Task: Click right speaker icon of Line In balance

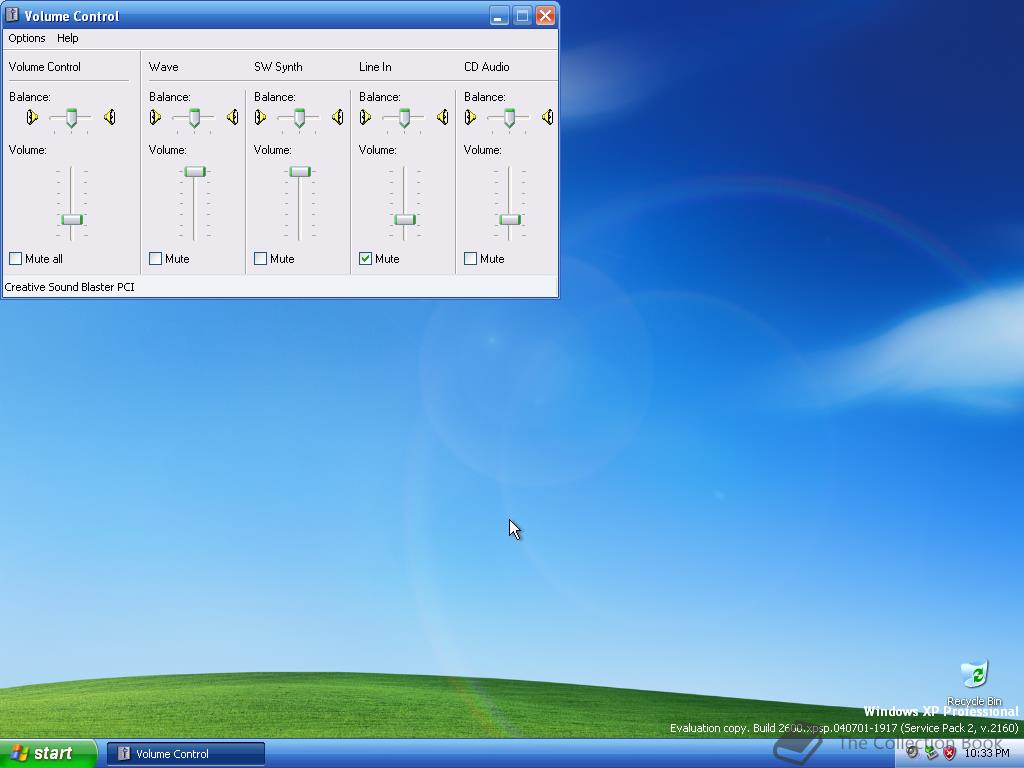Action: 443,118
